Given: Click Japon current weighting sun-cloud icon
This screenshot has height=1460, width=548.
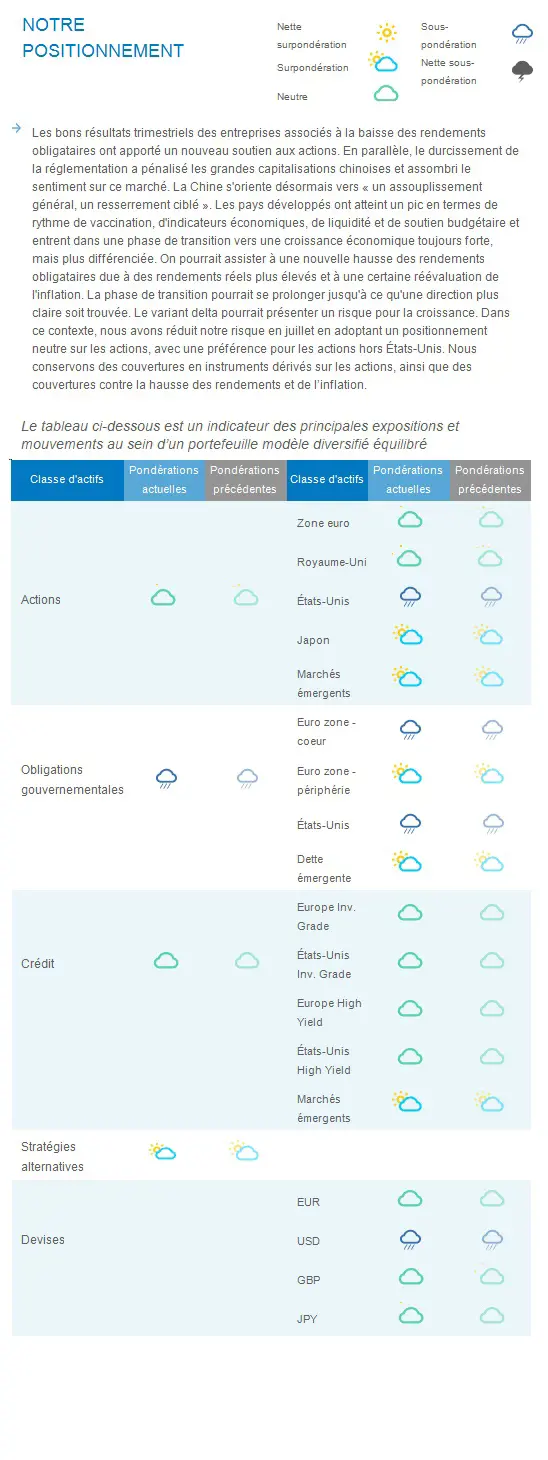Looking at the screenshot, I should coord(408,635).
